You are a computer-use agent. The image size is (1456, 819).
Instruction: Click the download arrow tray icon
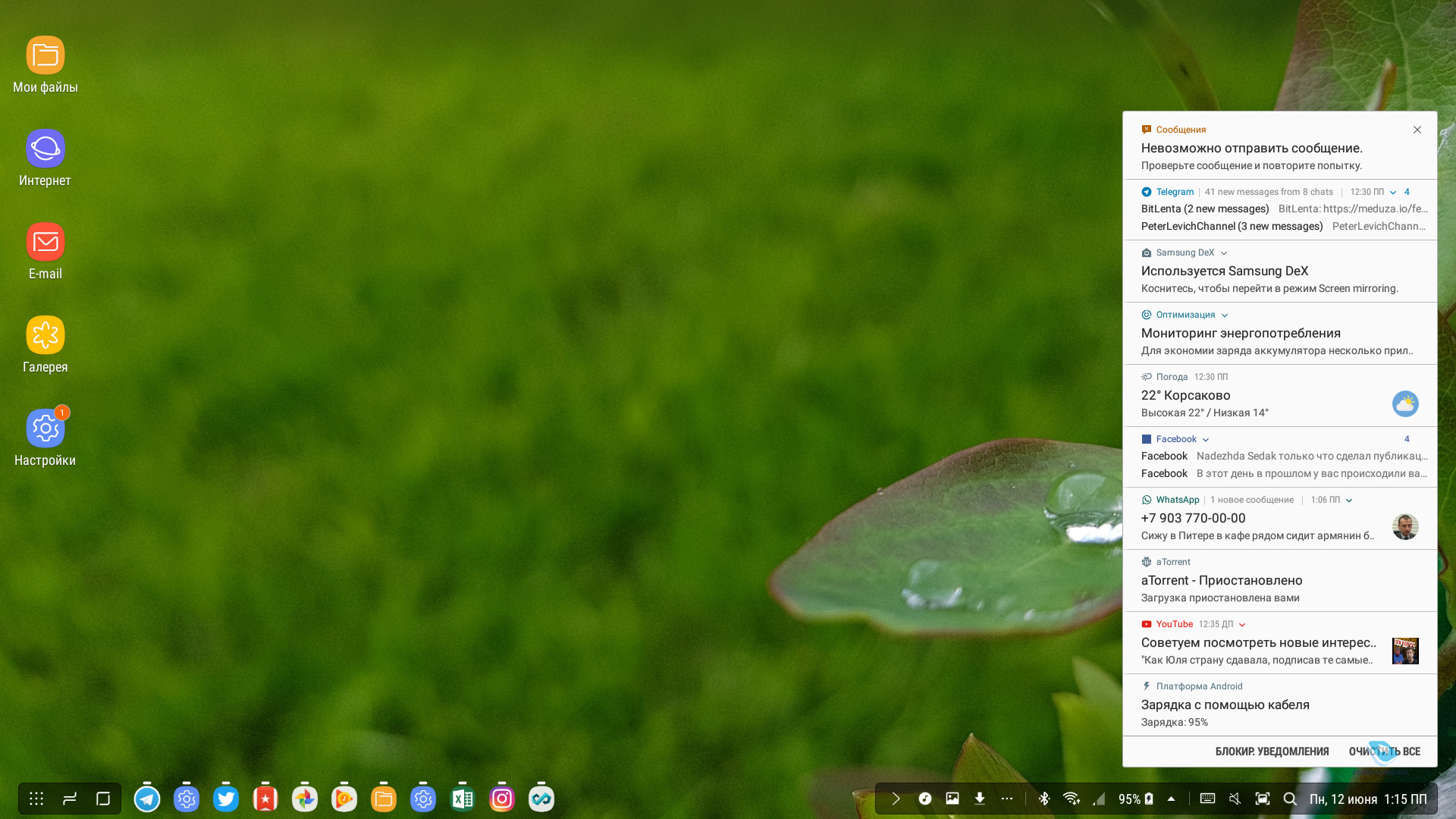980,799
